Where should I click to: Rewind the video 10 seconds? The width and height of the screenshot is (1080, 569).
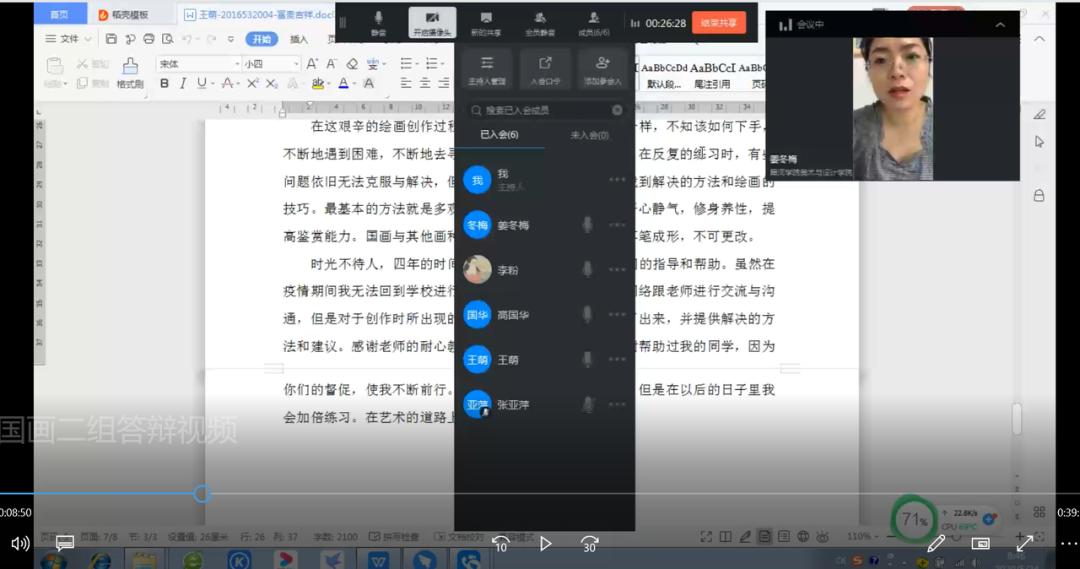[x=501, y=543]
